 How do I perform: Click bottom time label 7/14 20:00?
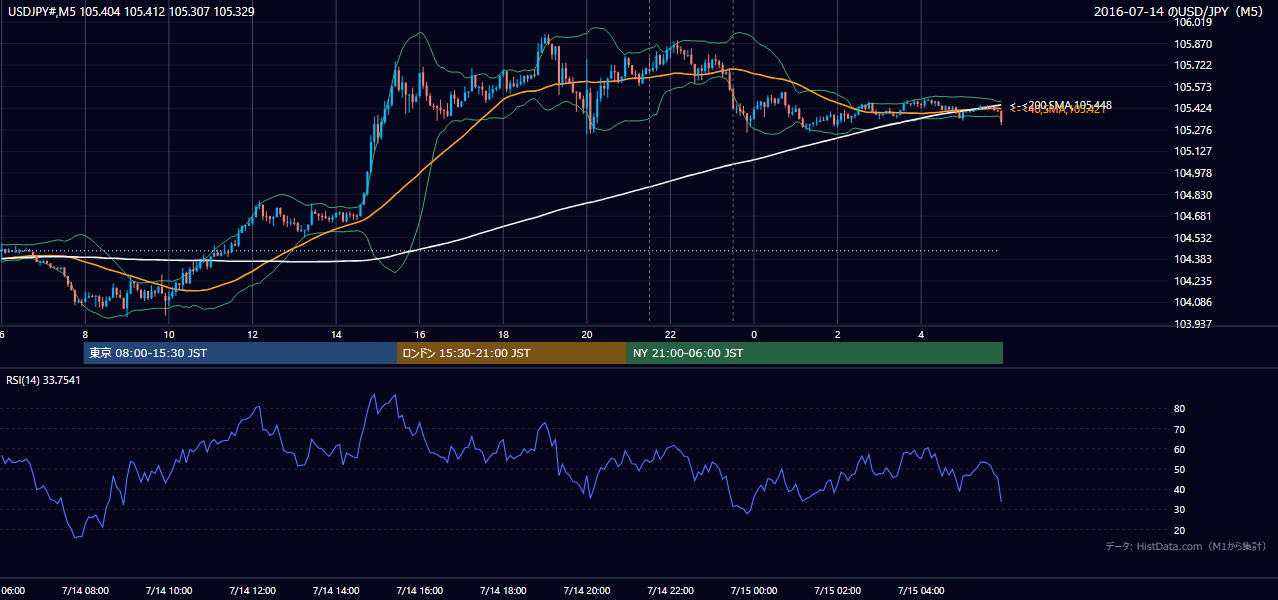pyautogui.click(x=586, y=590)
